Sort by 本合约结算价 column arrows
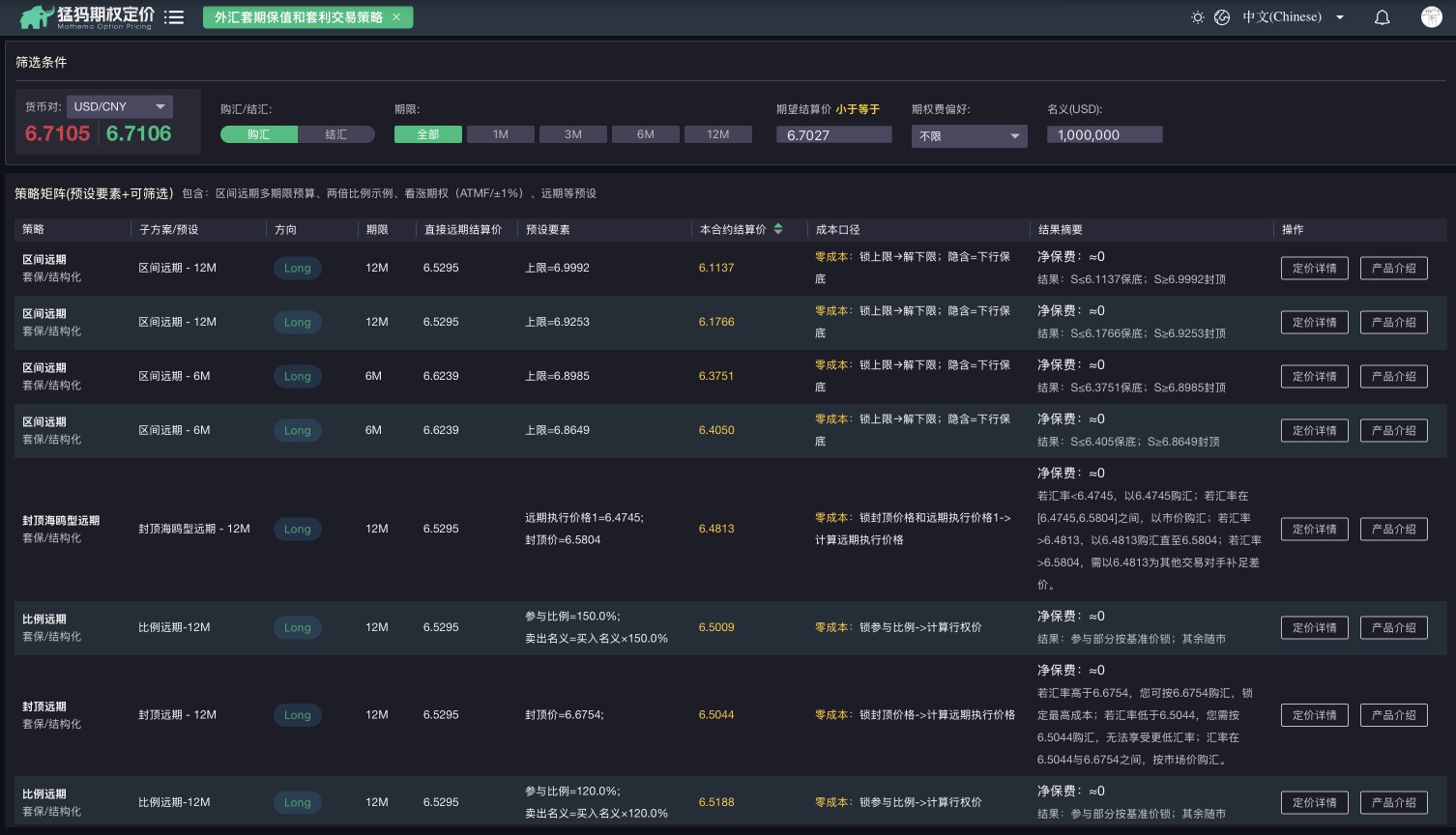 778,229
